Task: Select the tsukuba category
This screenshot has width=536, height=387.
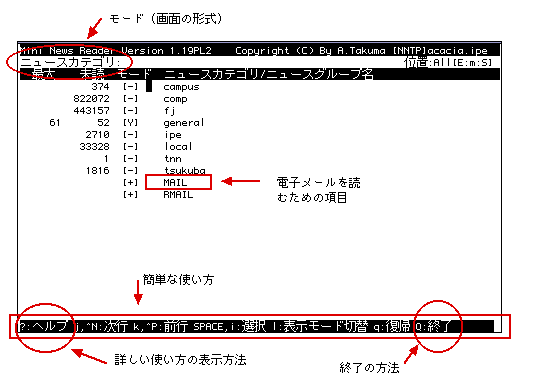Action: coord(185,170)
